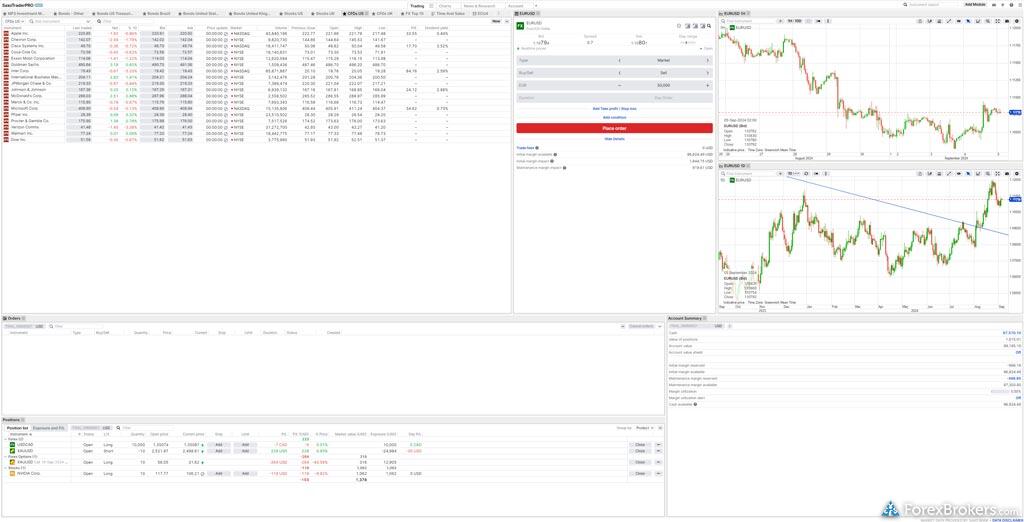Click the search icon in EURUSD ticket
1024x522 pixels.
coord(709,26)
